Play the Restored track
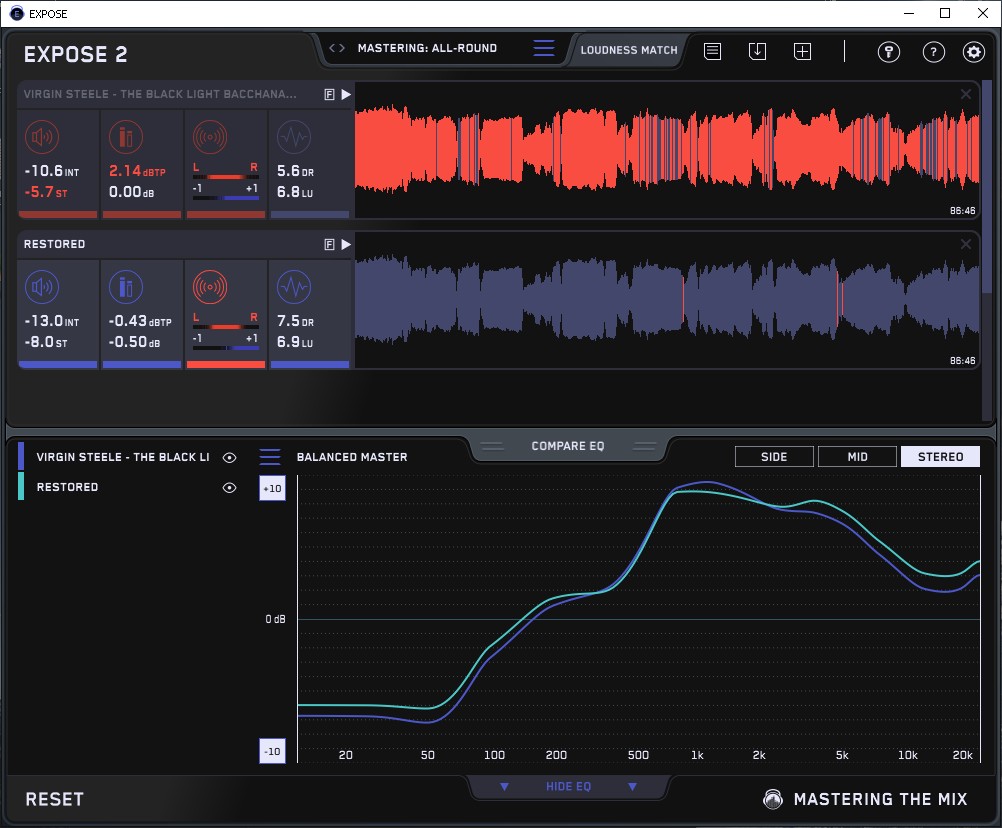1002x828 pixels. [346, 244]
